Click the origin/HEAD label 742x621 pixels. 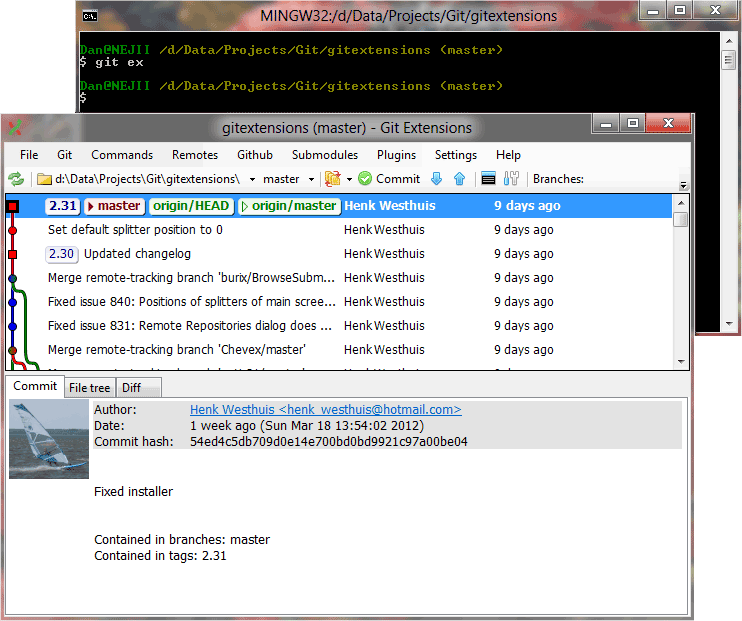(x=191, y=206)
